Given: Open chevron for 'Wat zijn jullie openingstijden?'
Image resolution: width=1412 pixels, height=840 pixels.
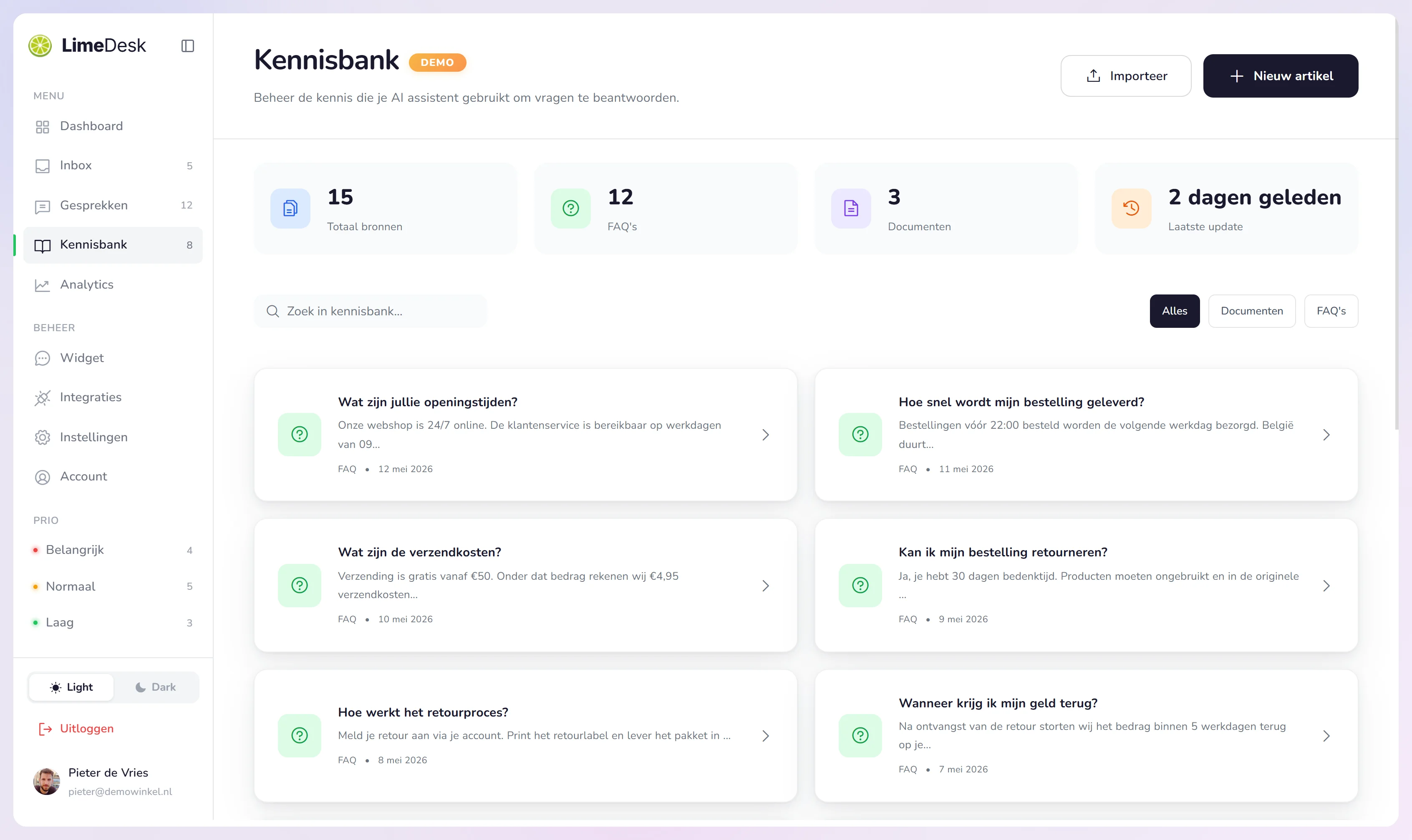Looking at the screenshot, I should [x=765, y=435].
